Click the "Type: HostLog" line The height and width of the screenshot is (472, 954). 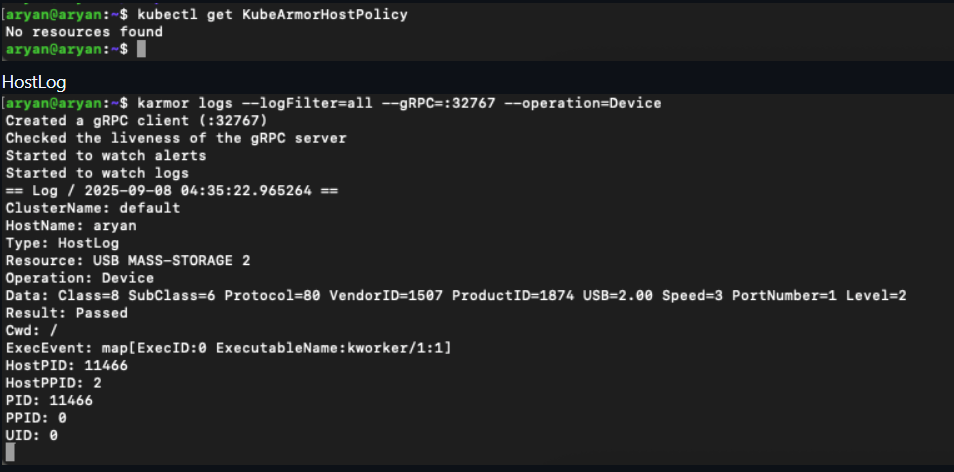pos(62,243)
